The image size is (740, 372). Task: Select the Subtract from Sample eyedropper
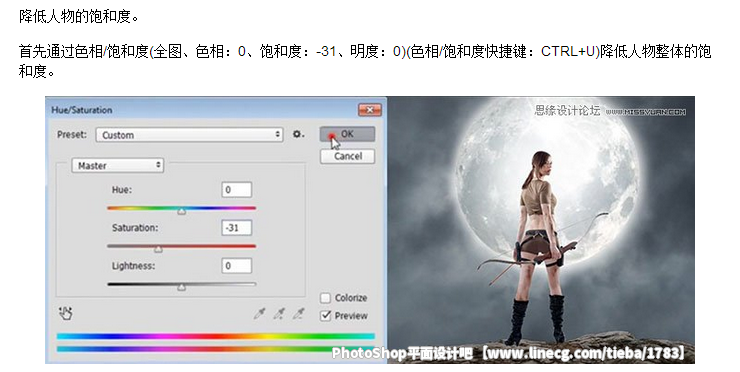click(299, 313)
